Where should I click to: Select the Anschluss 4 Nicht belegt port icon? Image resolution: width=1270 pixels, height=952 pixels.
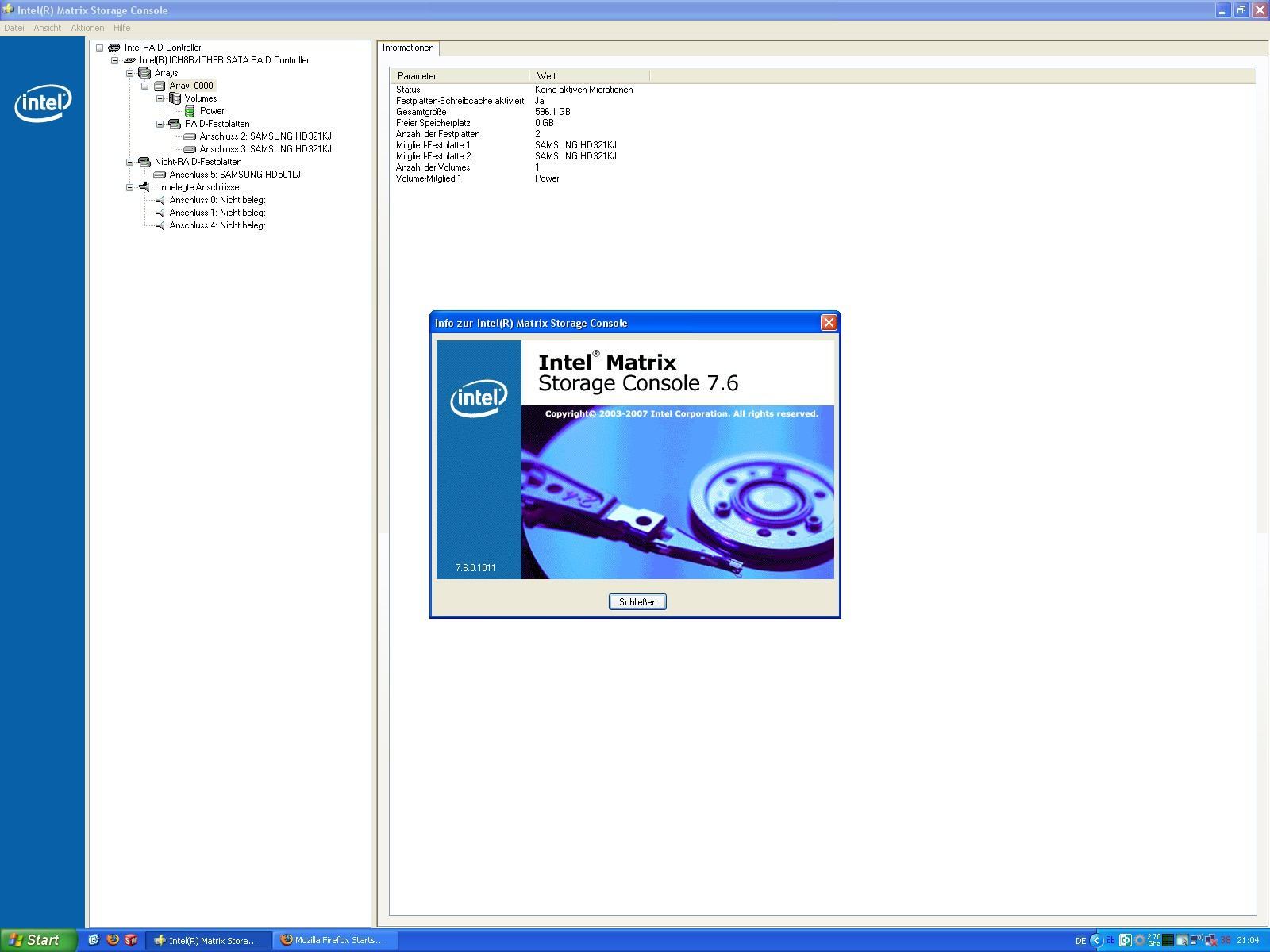coord(160,225)
